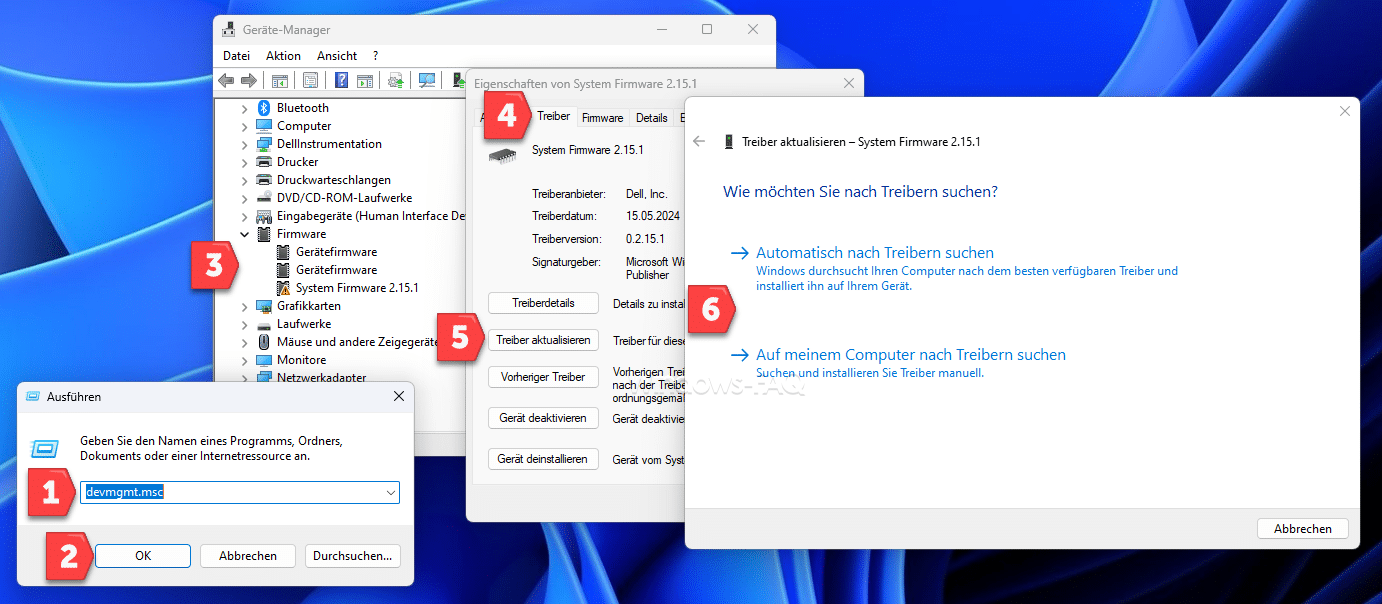The height and width of the screenshot is (604, 1382).
Task: Click the update driver software toolbar icon
Action: (396, 81)
